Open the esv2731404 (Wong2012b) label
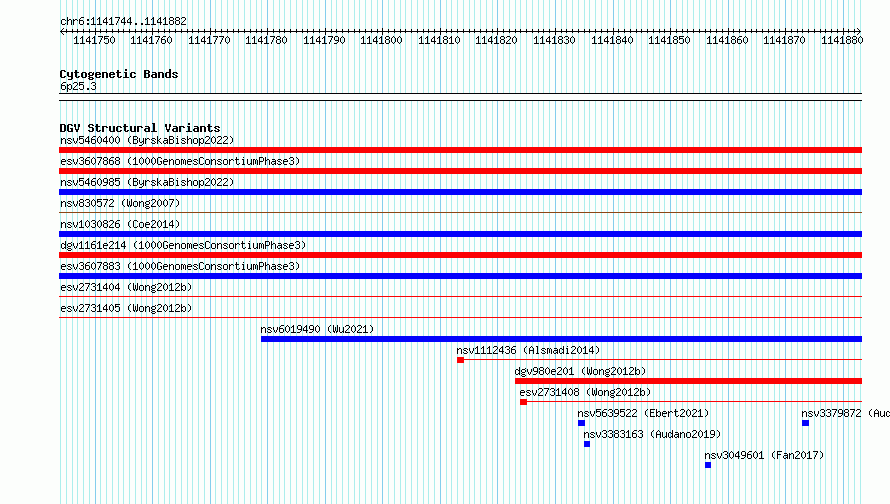The width and height of the screenshot is (890, 504). 126,287
